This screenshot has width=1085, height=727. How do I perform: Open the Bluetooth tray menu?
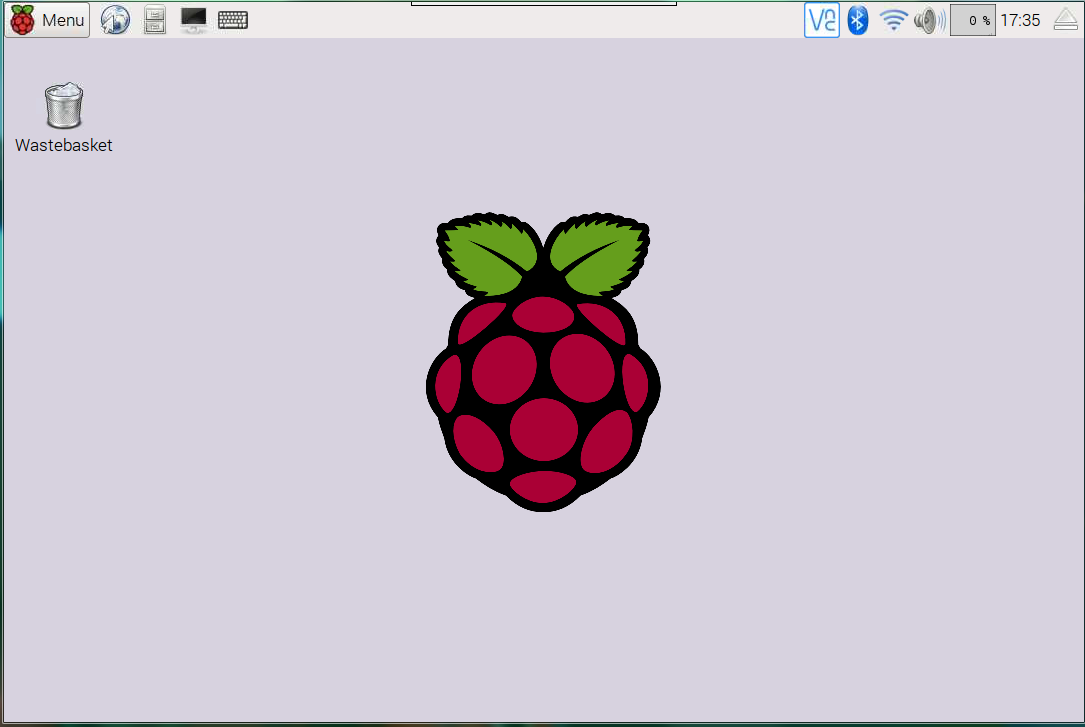click(x=857, y=20)
